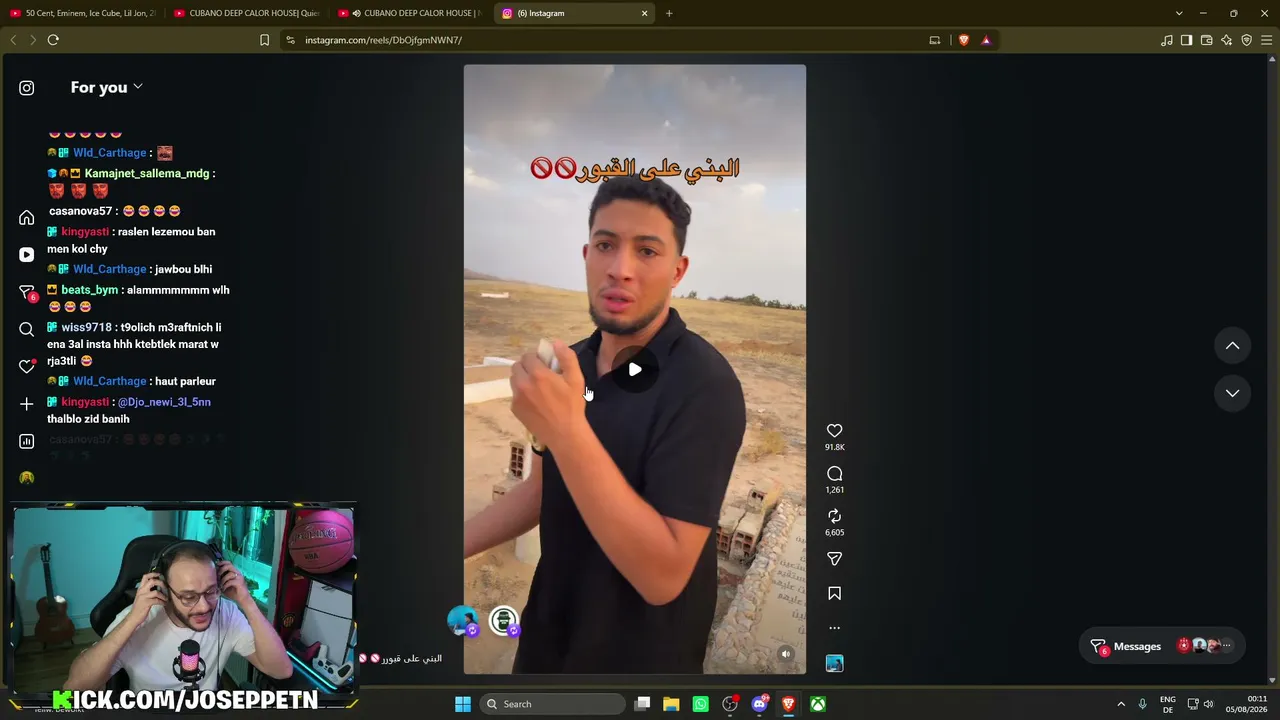Open the profile avatar in the sidebar
The width and height of the screenshot is (1280, 720).
(x=27, y=478)
